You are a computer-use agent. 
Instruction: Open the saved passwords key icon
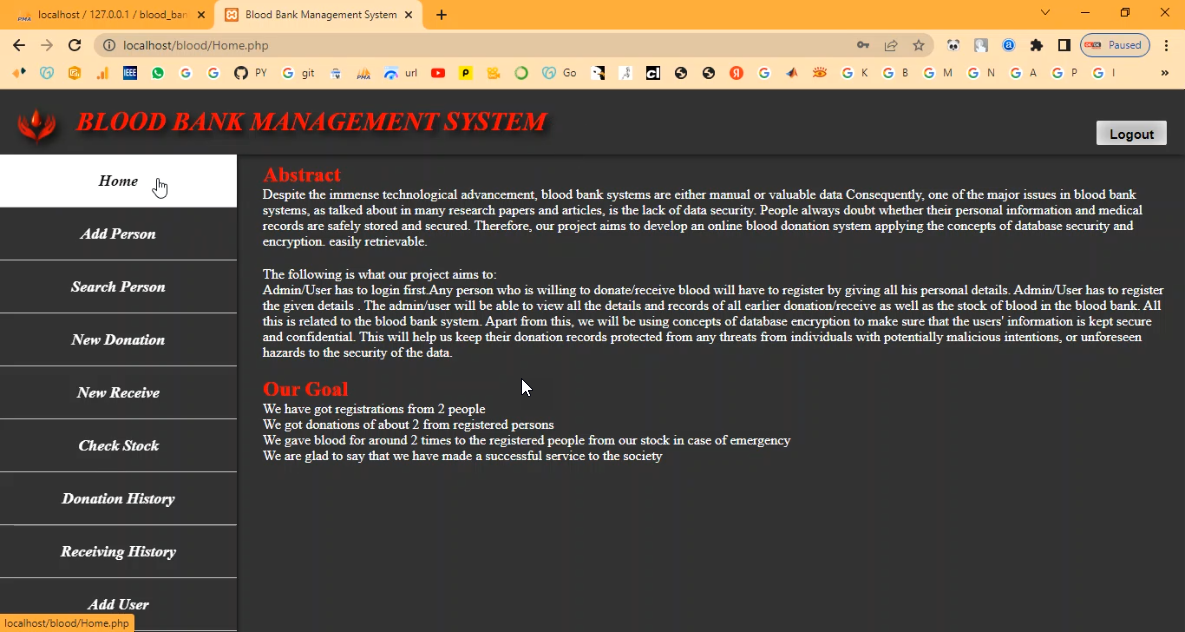(863, 45)
